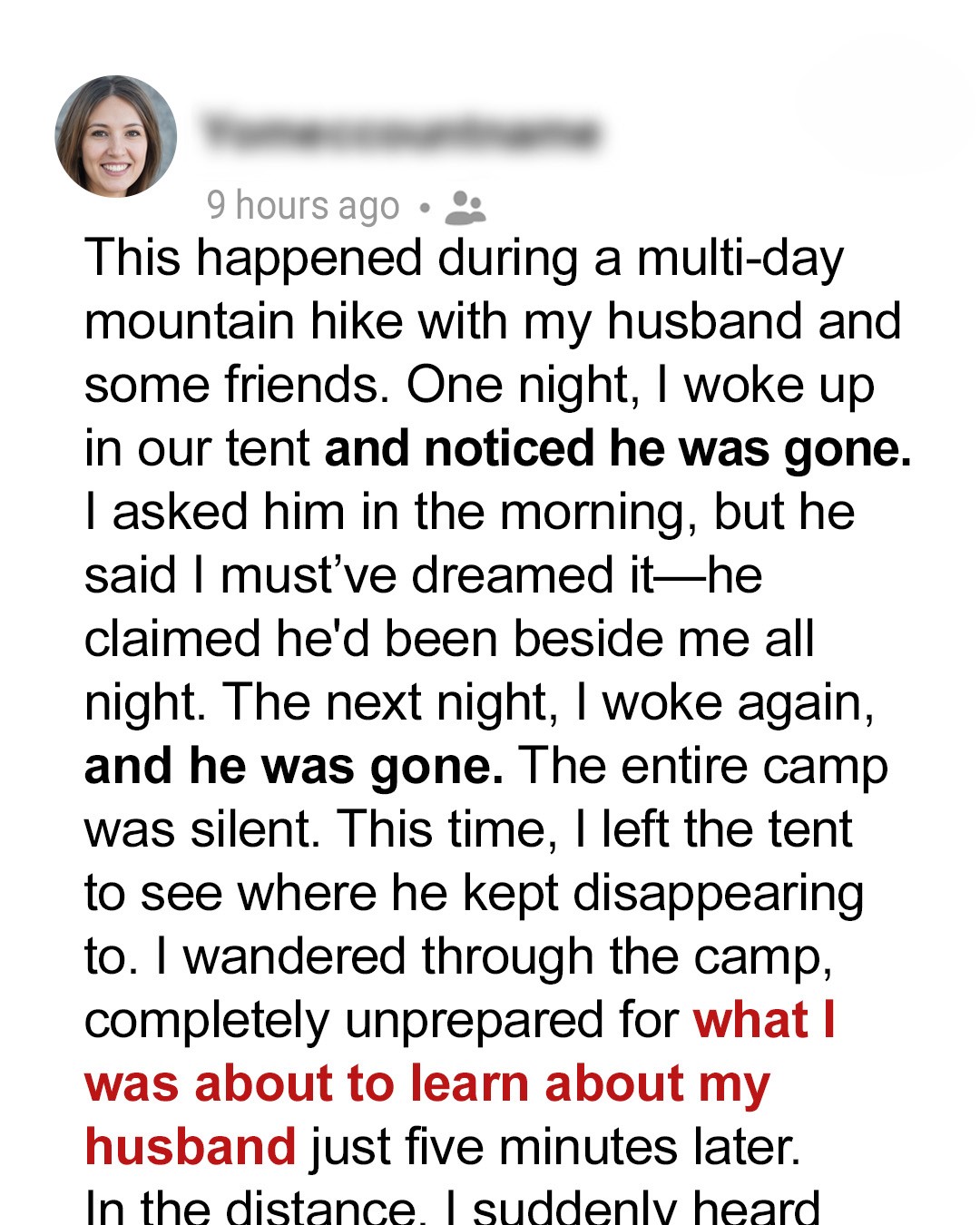Image resolution: width=980 pixels, height=1225 pixels.
Task: Click the line "to. I wandered through the camp,"
Action: (458, 956)
